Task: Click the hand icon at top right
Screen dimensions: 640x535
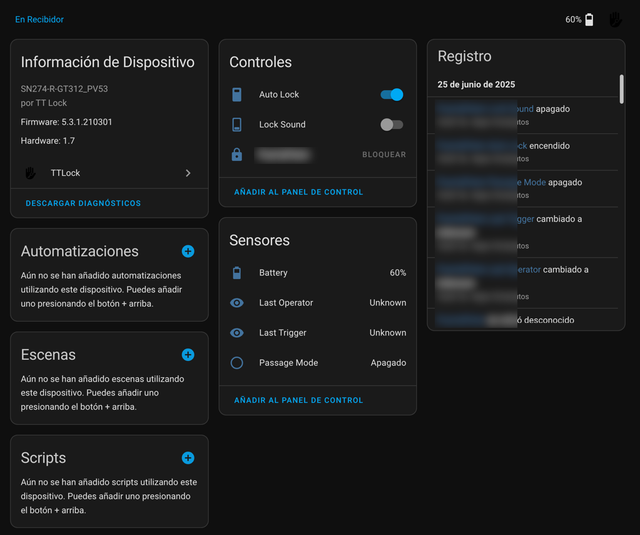Action: click(615, 20)
